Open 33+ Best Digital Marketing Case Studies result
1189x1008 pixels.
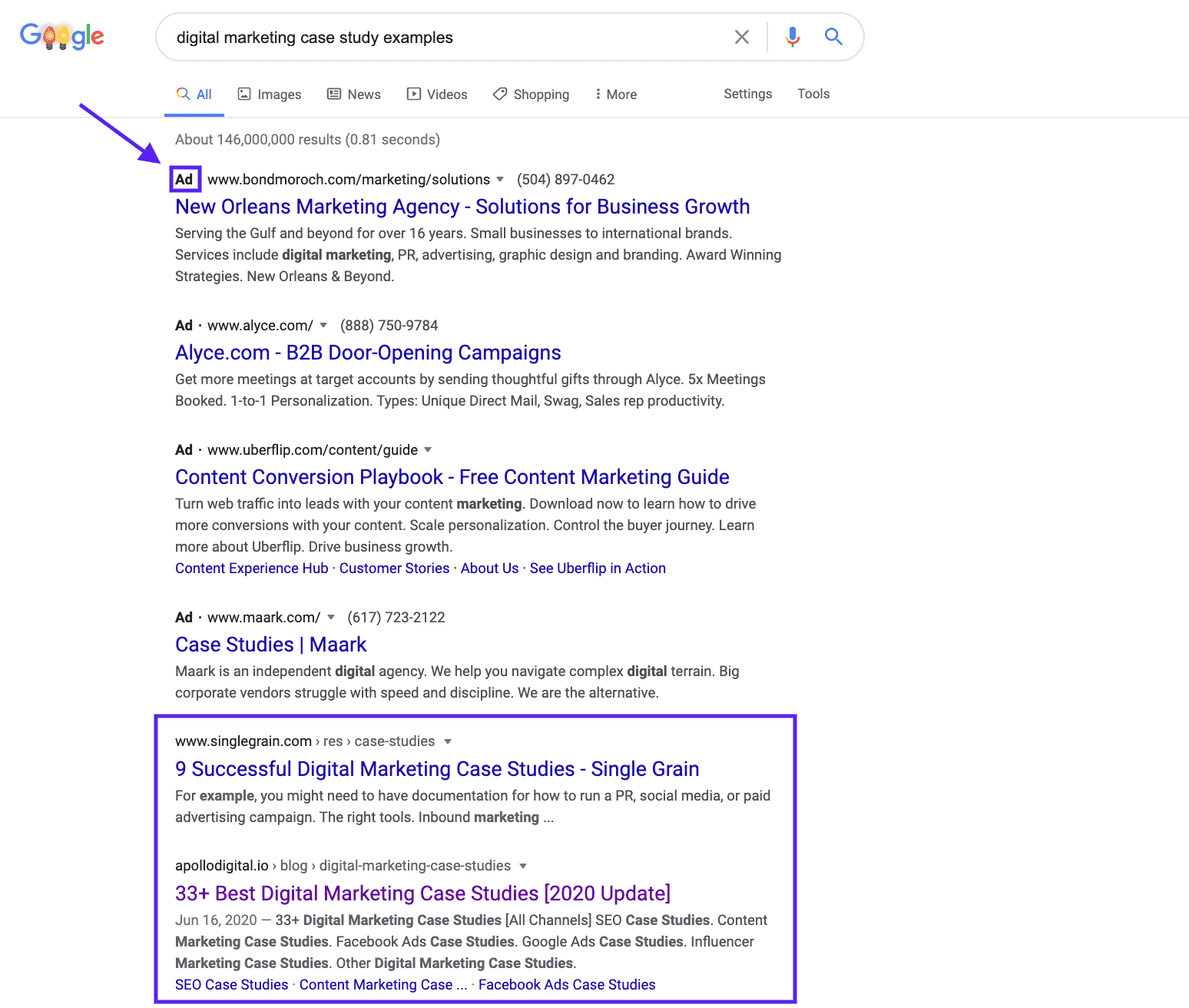point(423,894)
